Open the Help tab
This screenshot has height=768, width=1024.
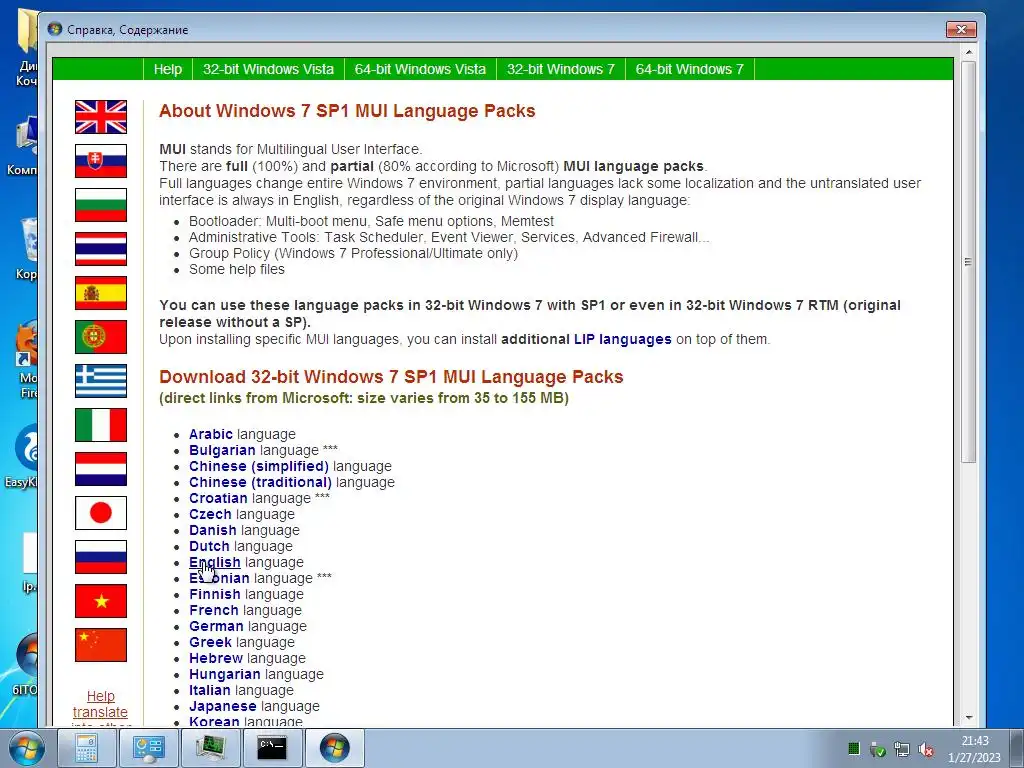(x=168, y=69)
